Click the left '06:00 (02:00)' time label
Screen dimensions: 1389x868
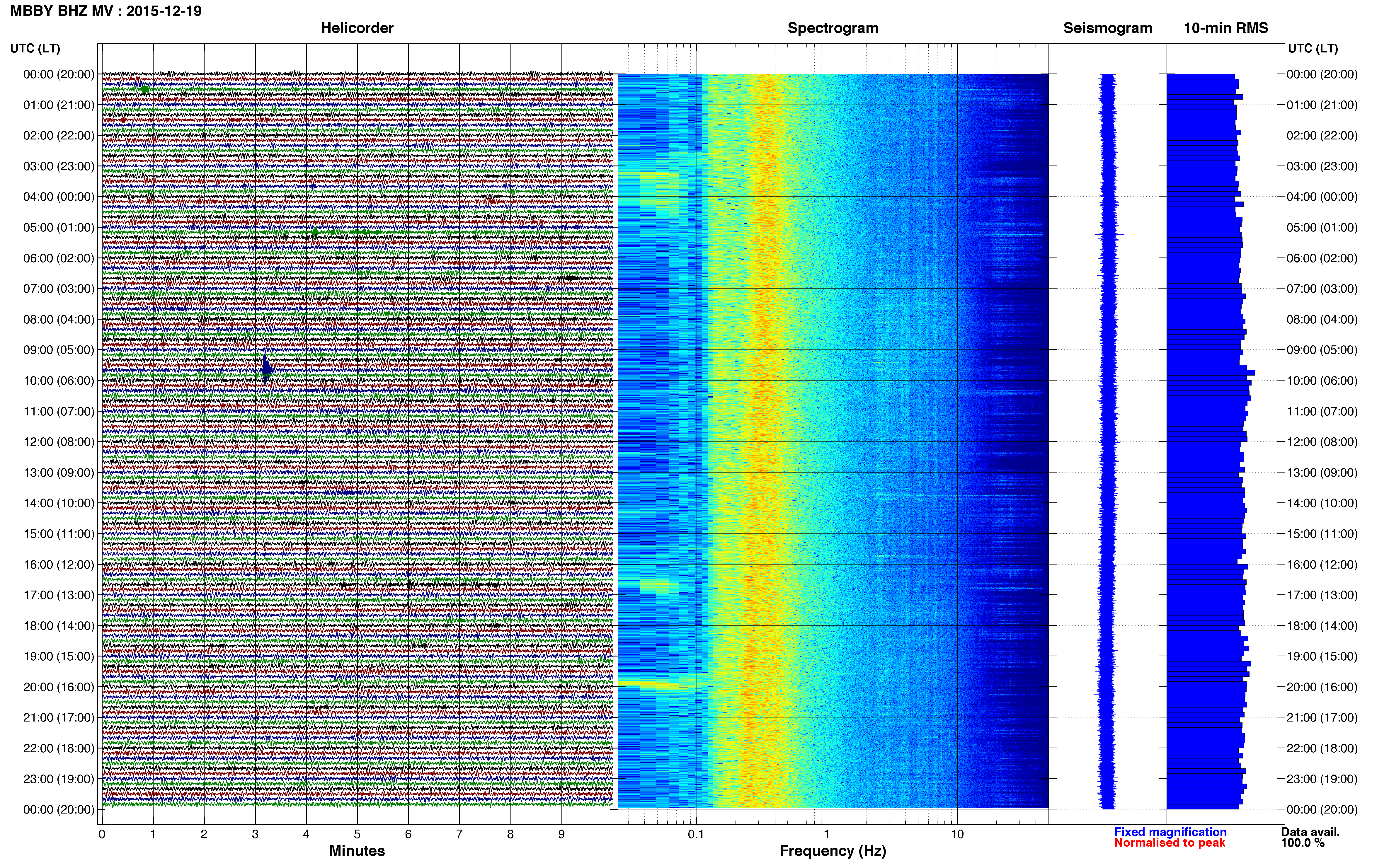[59, 258]
